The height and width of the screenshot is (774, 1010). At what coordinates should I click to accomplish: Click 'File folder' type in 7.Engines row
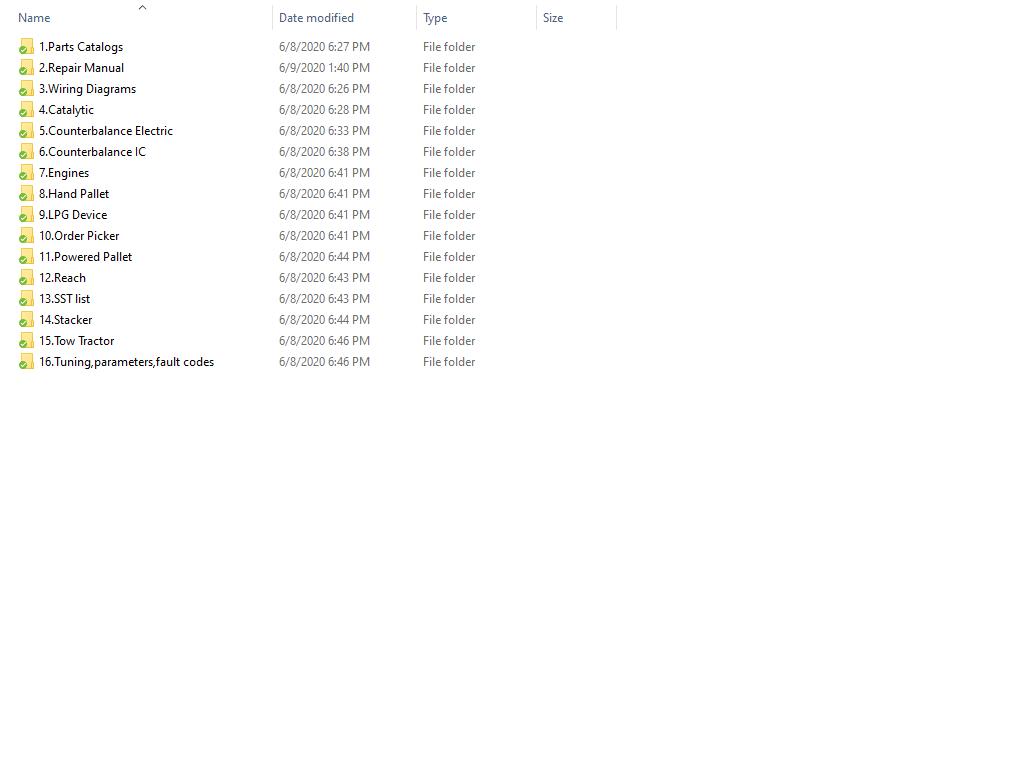(x=449, y=173)
